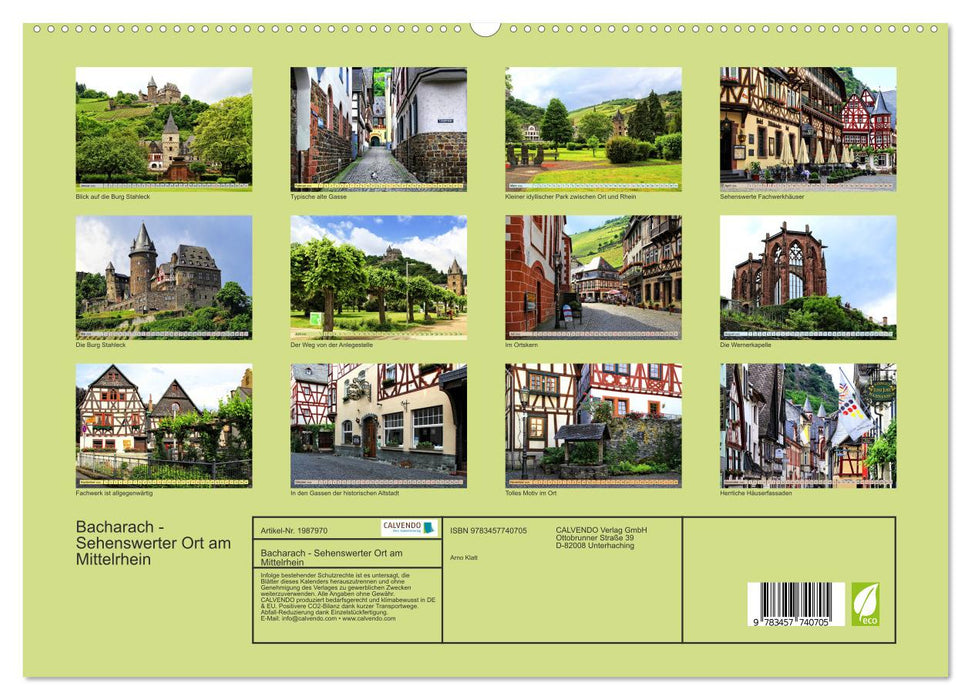Open the www.calvendo.com website link
The image size is (971, 700).
[x=368, y=619]
